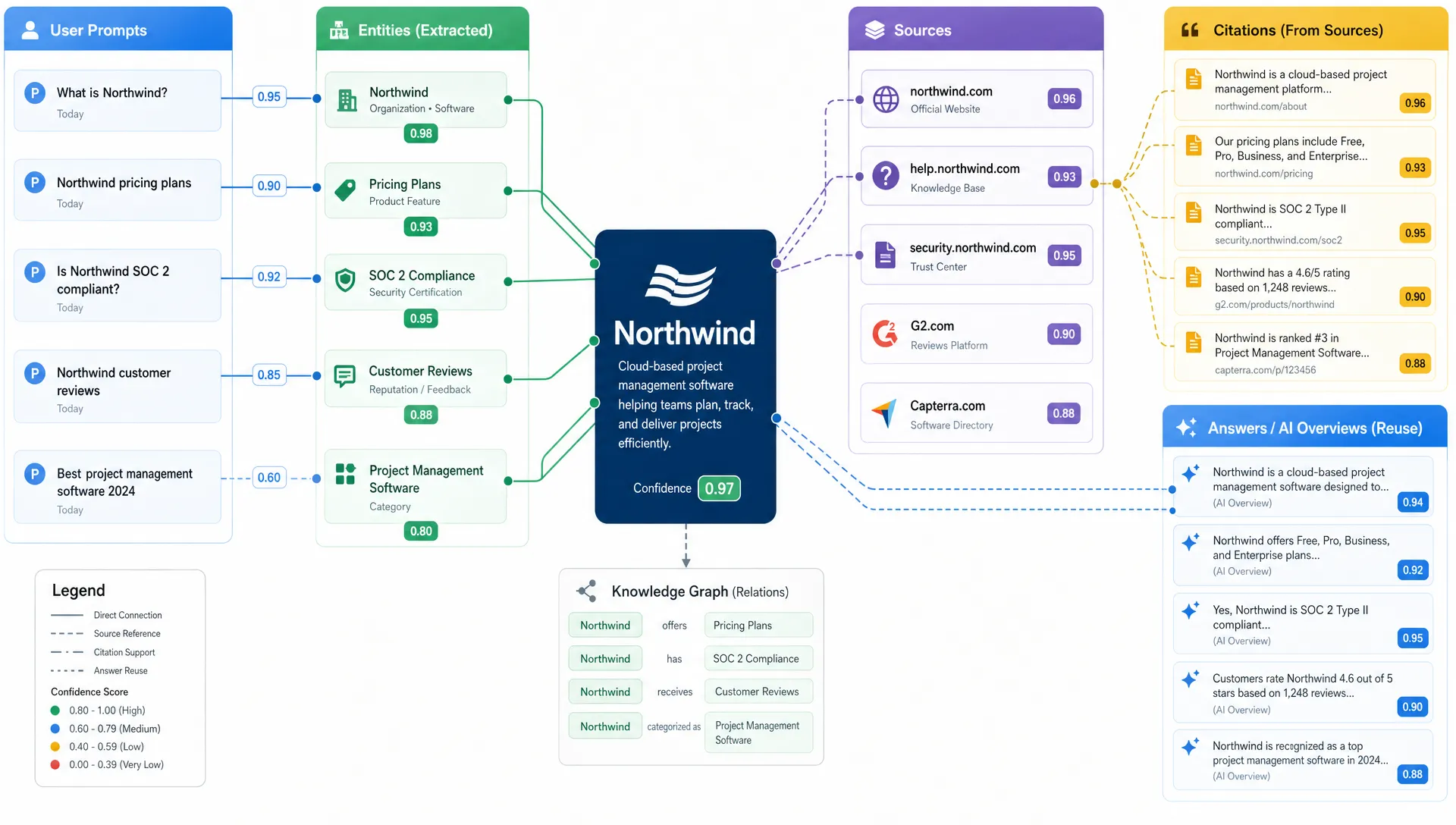Click the Answers sparkle header icon

pyautogui.click(x=1187, y=428)
